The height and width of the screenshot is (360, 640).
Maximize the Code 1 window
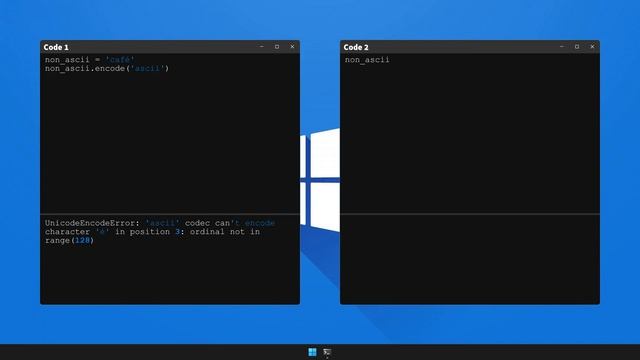click(x=277, y=47)
